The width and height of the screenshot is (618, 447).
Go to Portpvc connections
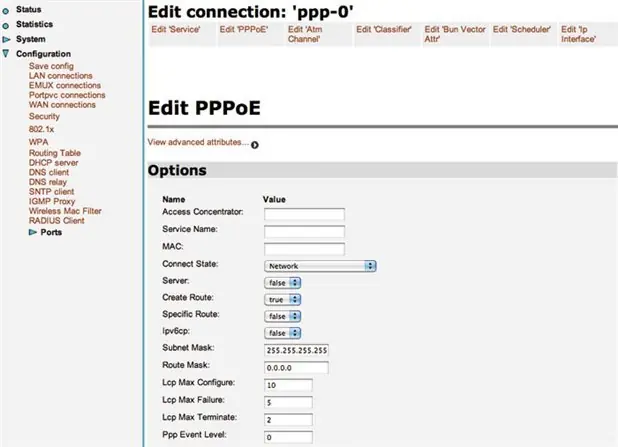tap(67, 95)
